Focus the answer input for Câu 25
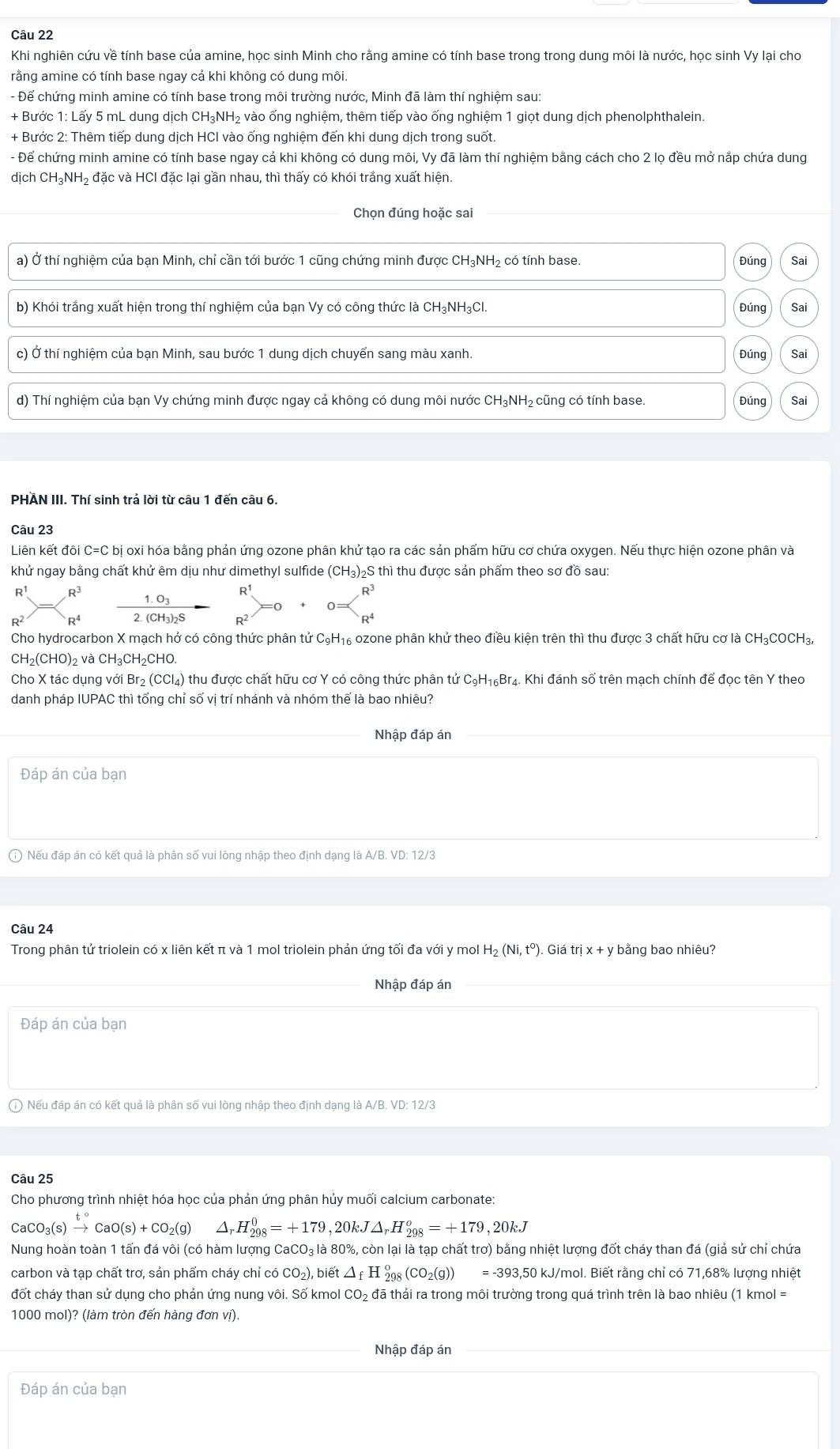This screenshot has width=840, height=1449. (413, 1409)
